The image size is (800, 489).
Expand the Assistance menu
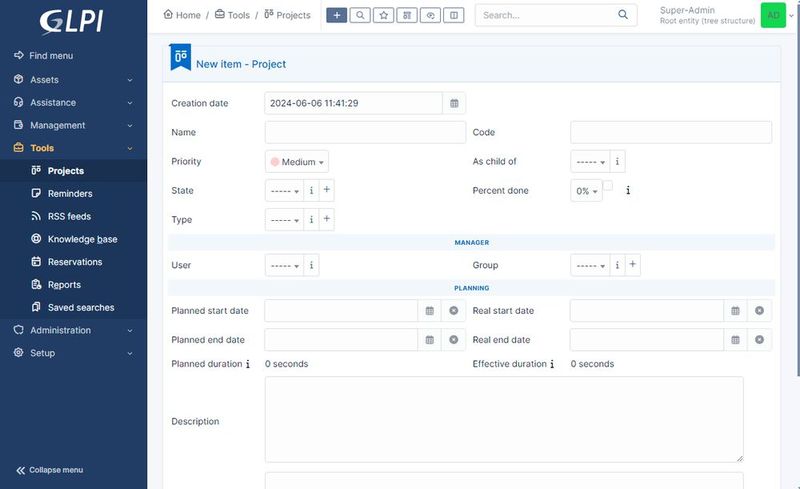coord(73,103)
